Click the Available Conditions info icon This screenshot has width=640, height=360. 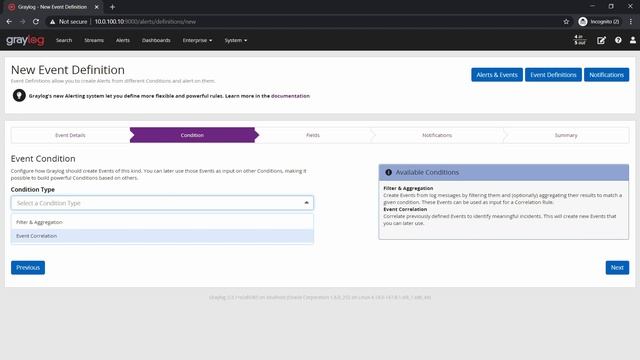pyautogui.click(x=389, y=172)
